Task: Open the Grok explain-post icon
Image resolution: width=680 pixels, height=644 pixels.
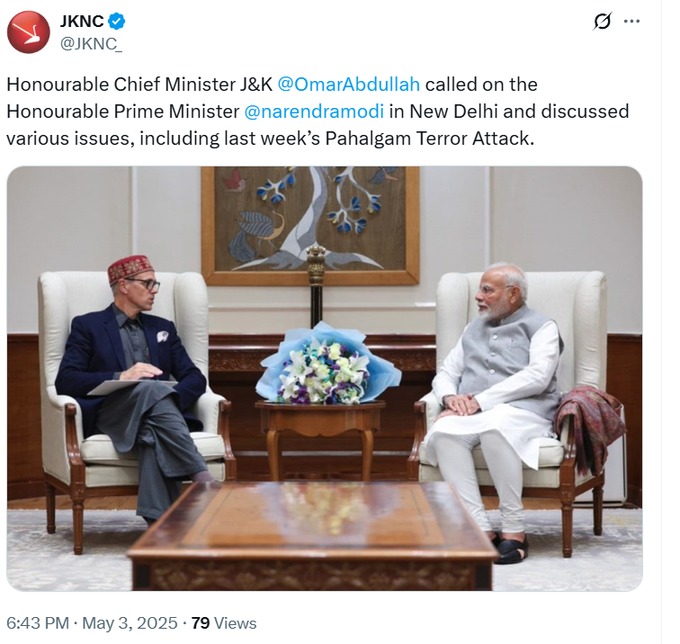Action: click(x=602, y=21)
